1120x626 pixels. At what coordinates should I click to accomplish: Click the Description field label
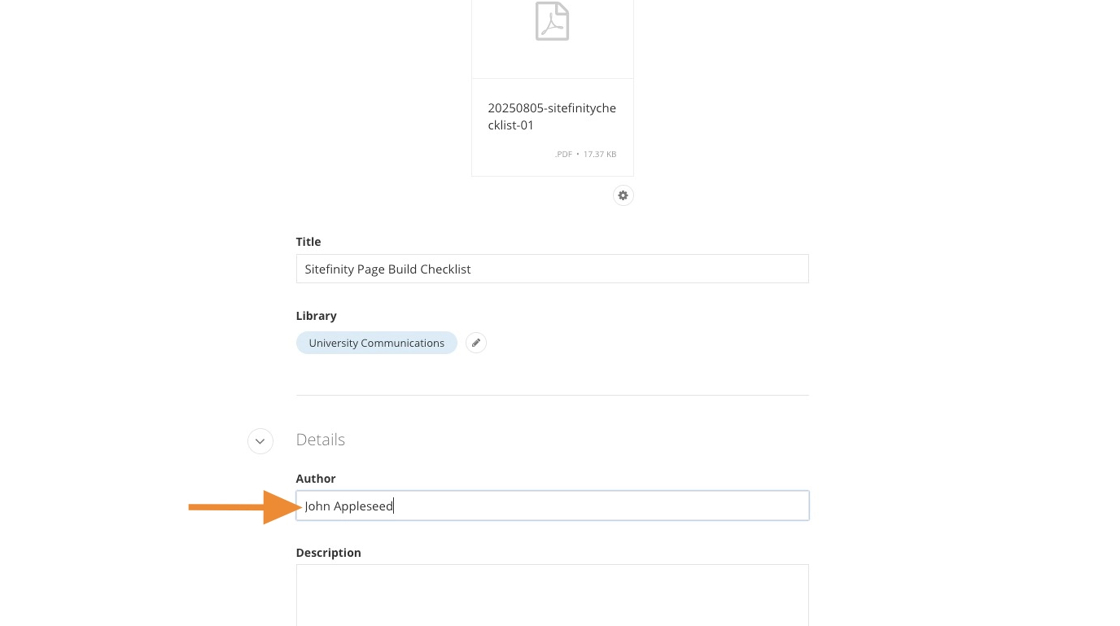328,553
